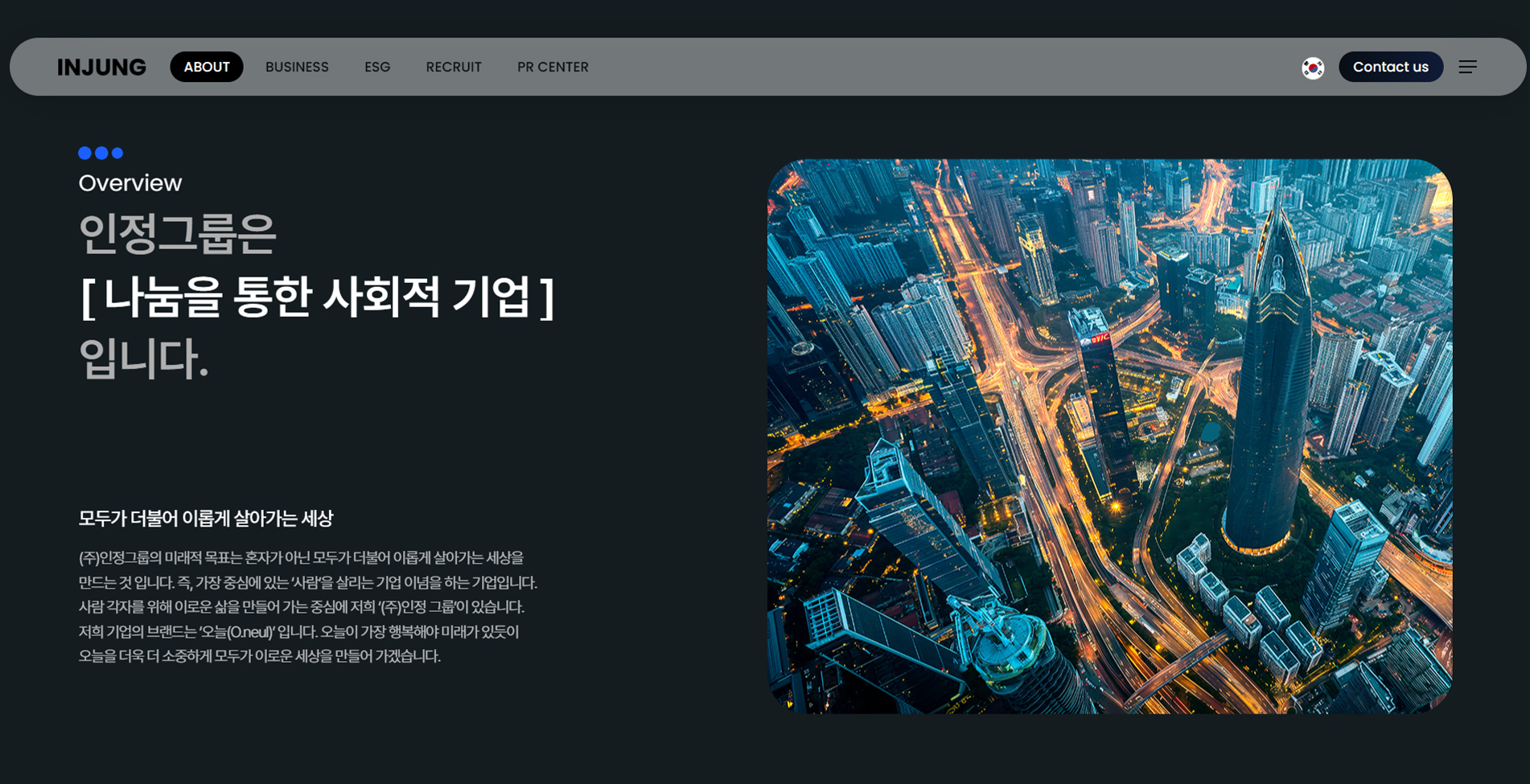This screenshot has width=1530, height=784.
Task: Click the last blue dot above Overview
Action: click(117, 153)
